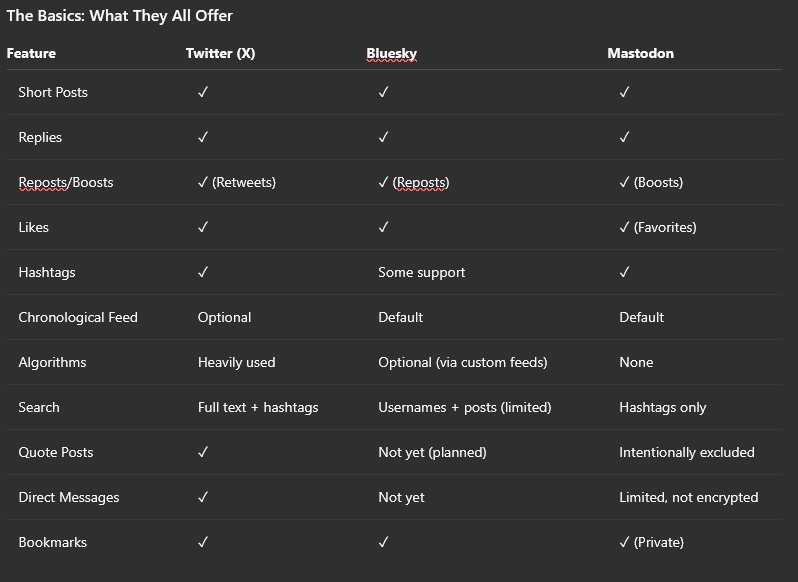The width and height of the screenshot is (798, 582).
Task: Click the Bookmarks checkmark under Bluesky
Action: (x=384, y=542)
